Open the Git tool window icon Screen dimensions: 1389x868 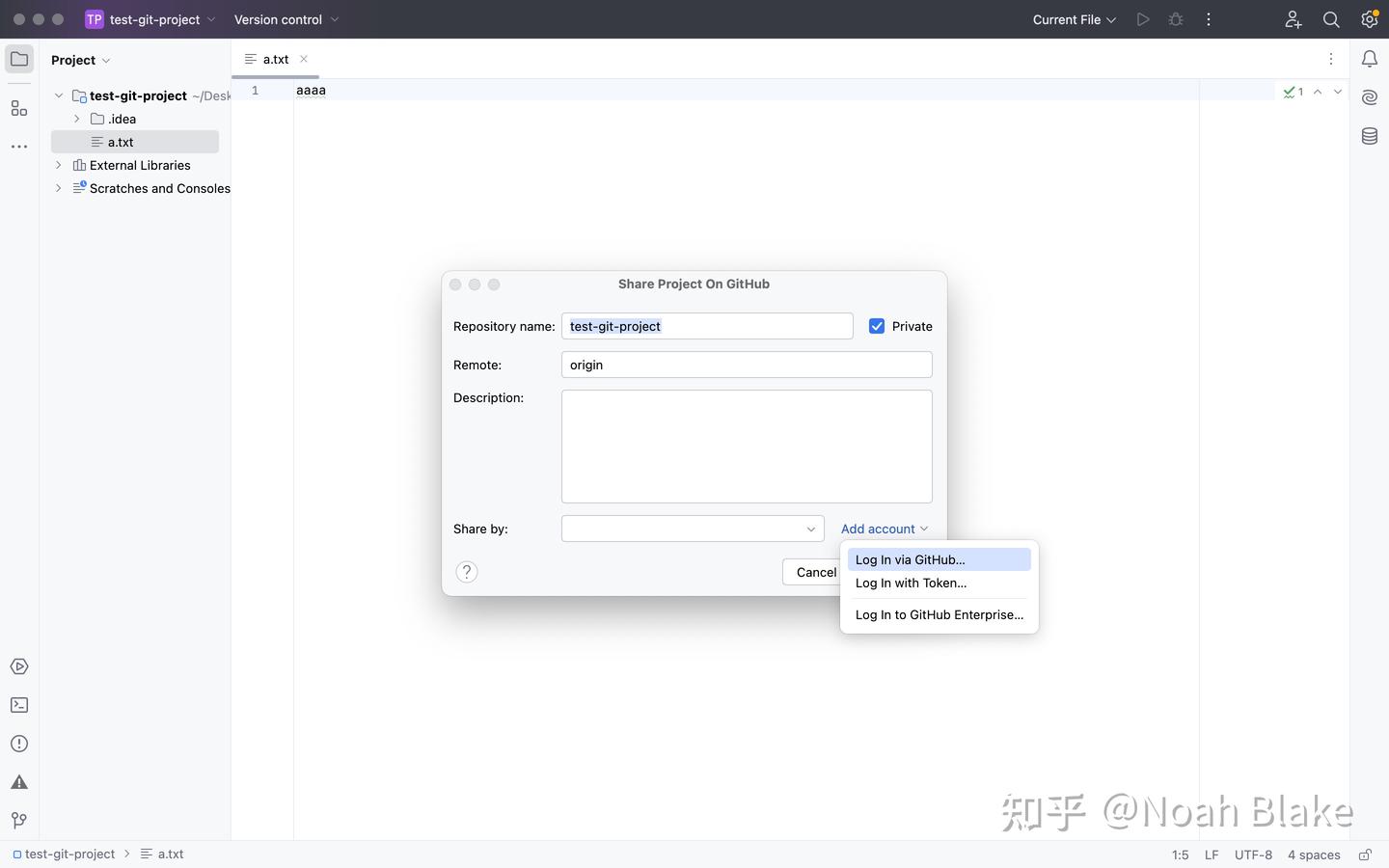pos(19,821)
